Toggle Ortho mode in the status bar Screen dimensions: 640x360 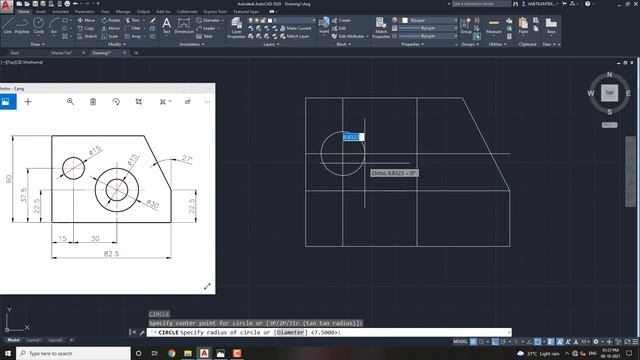pos(495,342)
